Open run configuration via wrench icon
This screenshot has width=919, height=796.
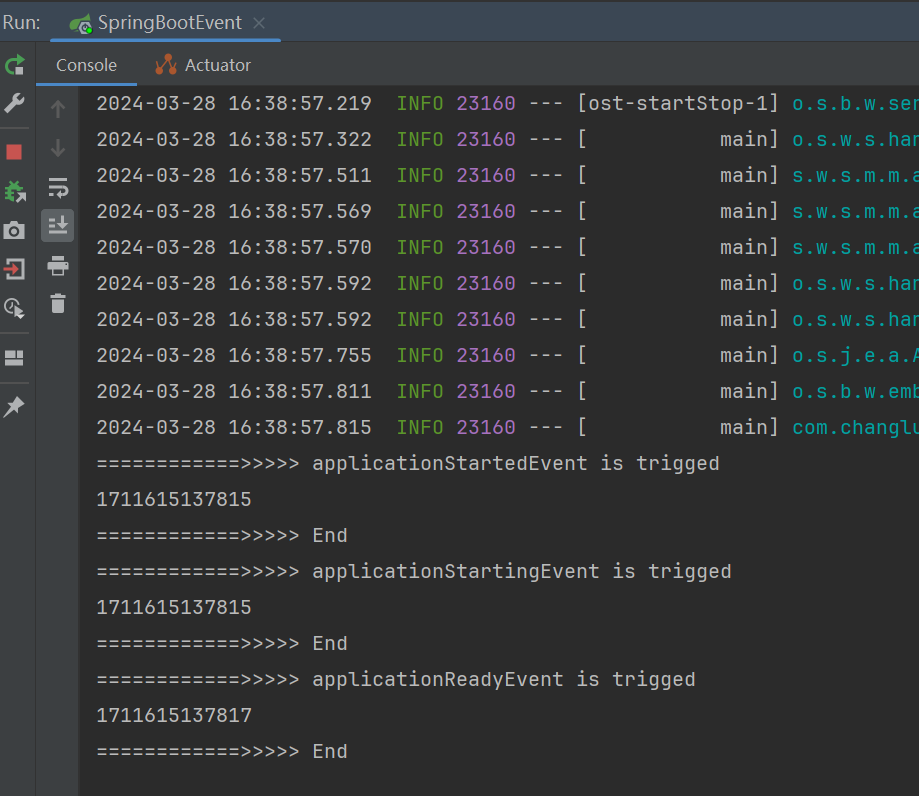coord(14,103)
